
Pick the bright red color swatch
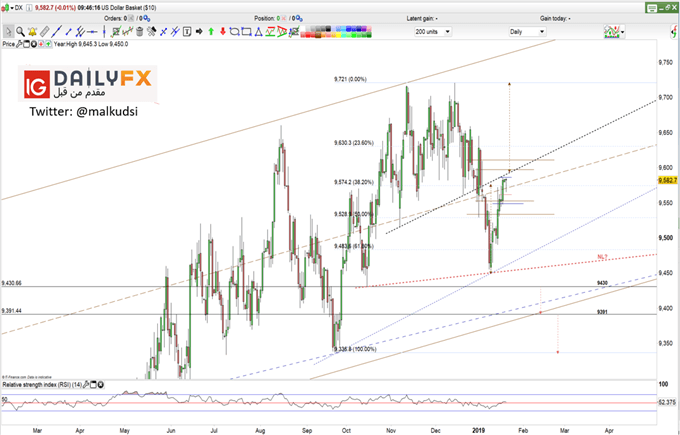[308, 35]
